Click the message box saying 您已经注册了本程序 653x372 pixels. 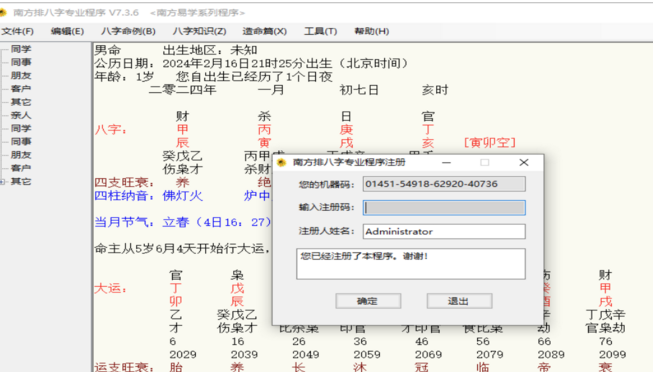(x=411, y=264)
